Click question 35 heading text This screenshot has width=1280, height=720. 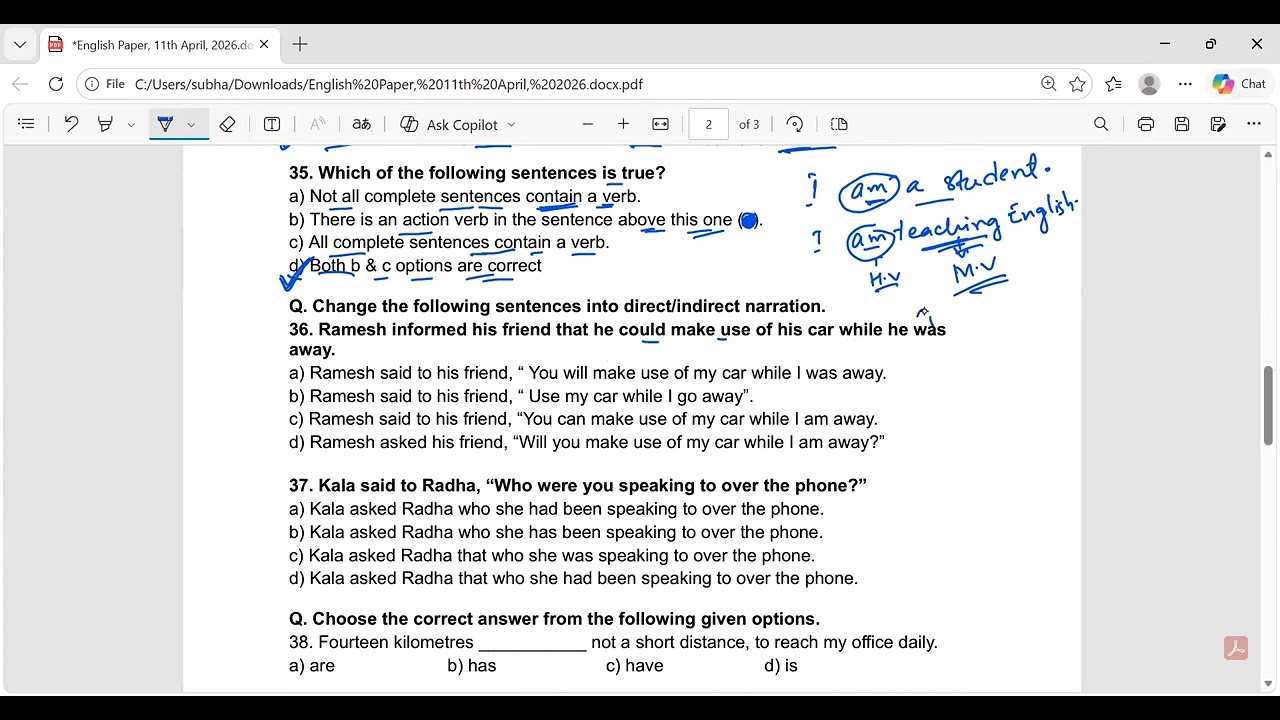[477, 173]
